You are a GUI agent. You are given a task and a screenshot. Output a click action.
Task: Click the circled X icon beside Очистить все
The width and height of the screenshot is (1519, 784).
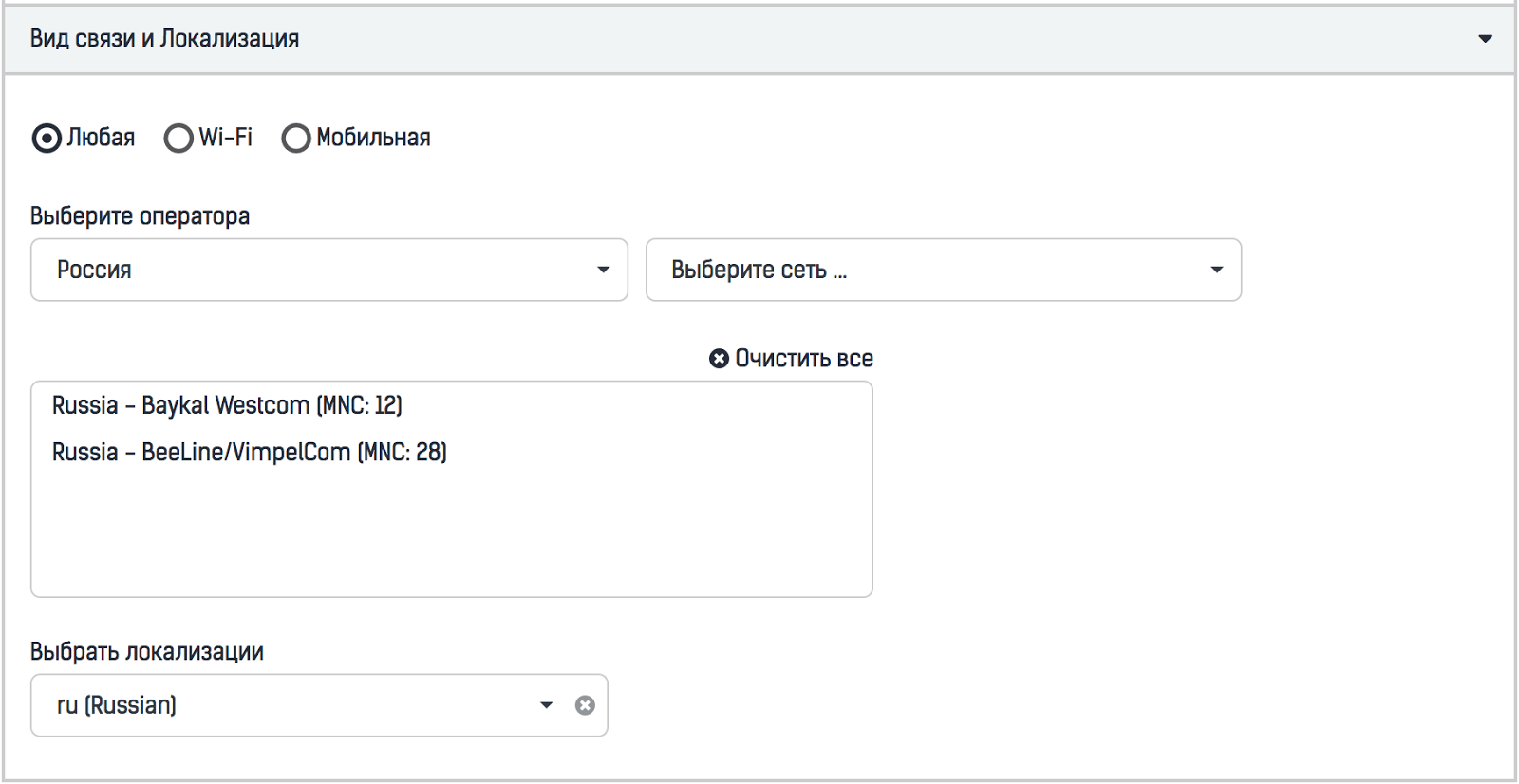point(719,359)
